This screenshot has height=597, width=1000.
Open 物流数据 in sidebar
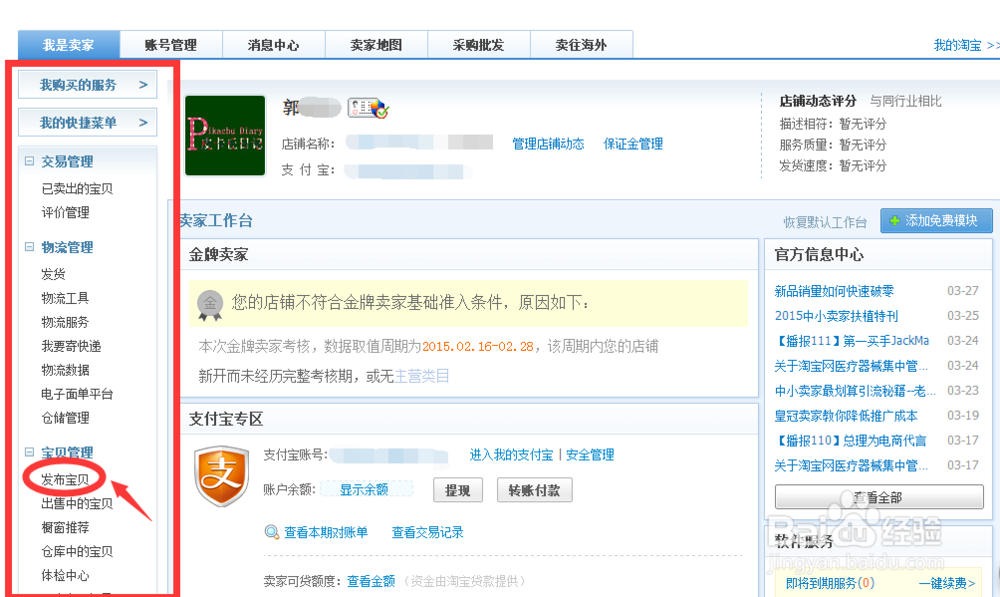(x=65, y=370)
